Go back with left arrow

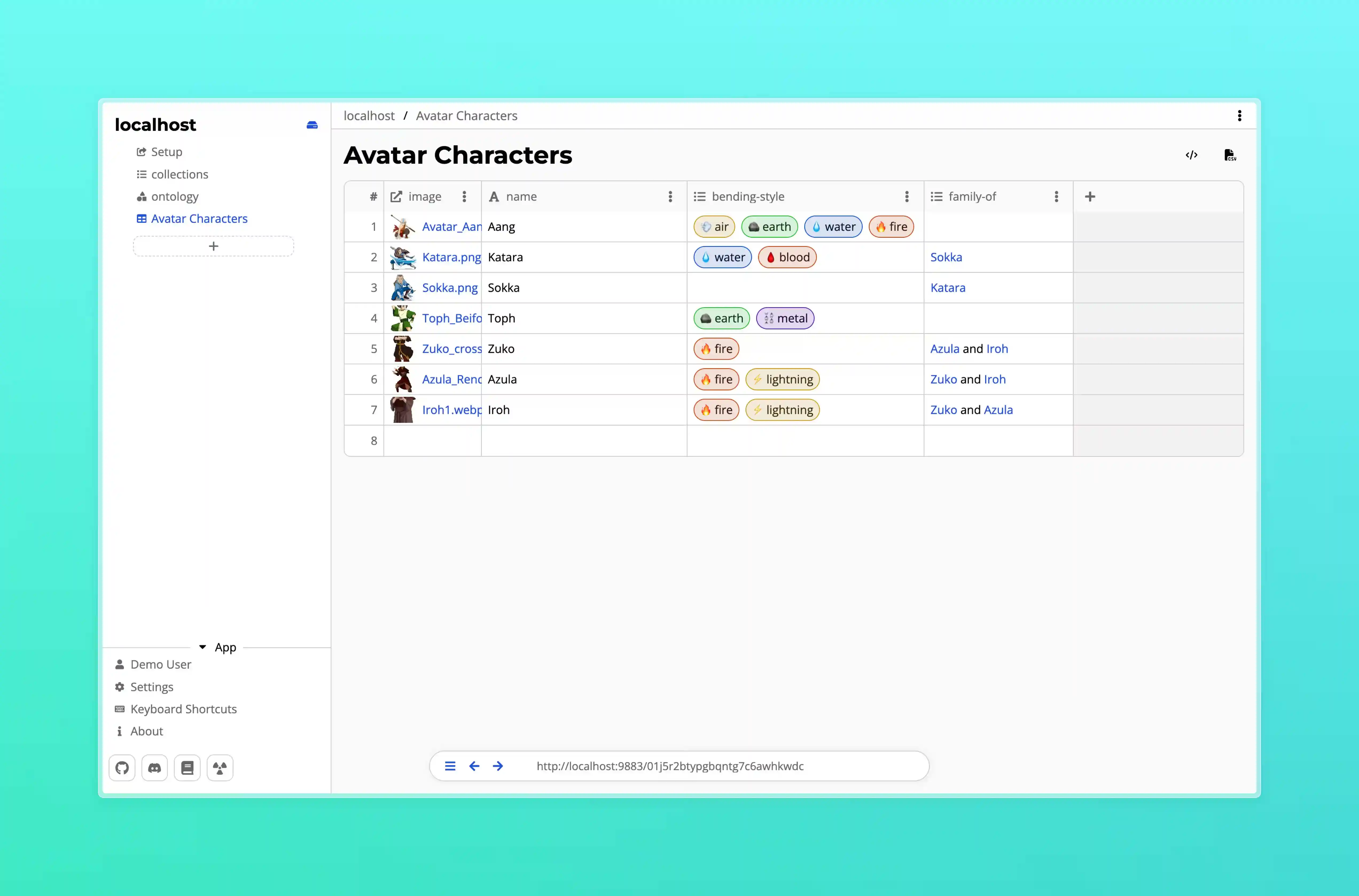(x=474, y=766)
